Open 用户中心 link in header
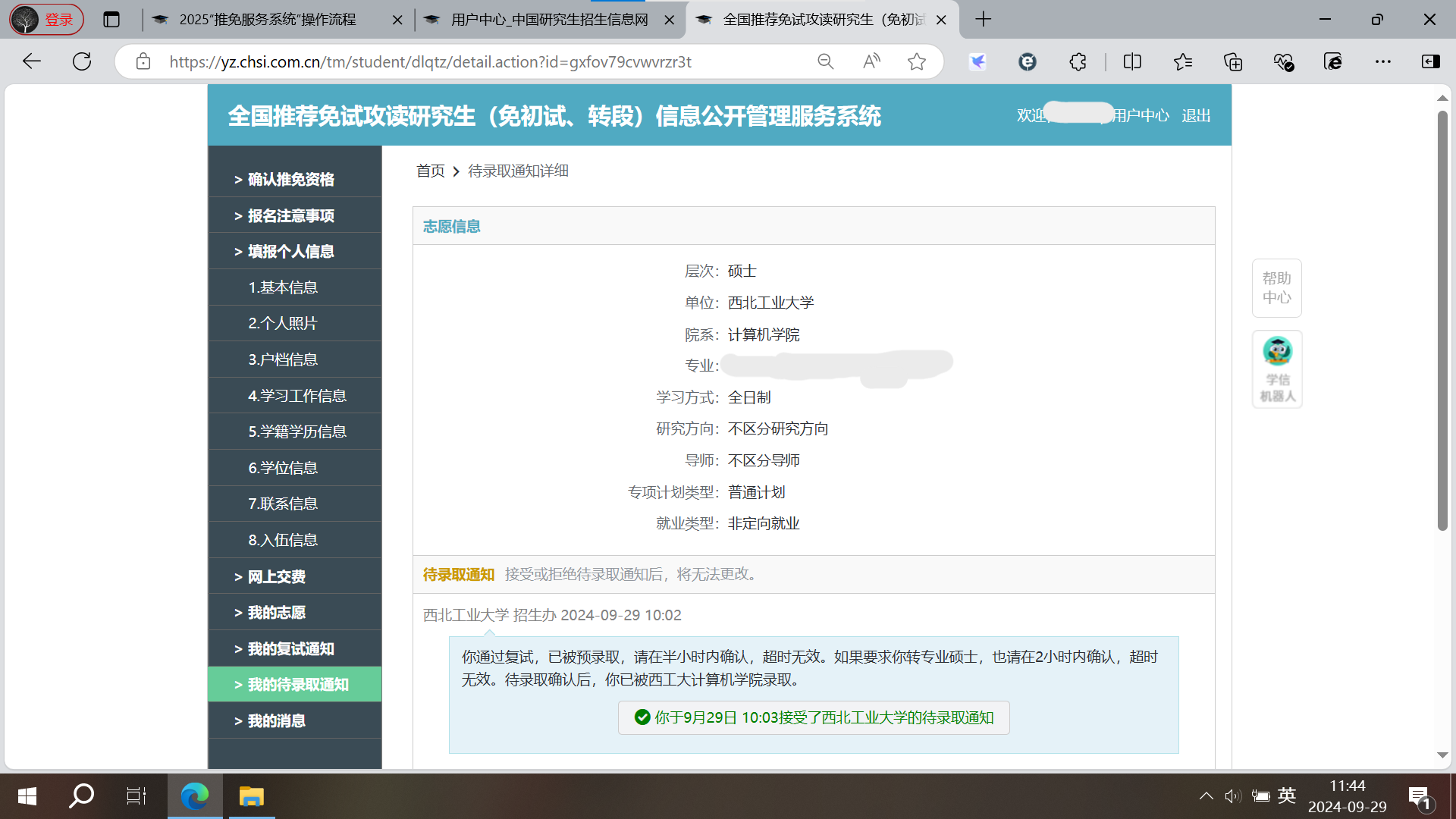 1141,115
